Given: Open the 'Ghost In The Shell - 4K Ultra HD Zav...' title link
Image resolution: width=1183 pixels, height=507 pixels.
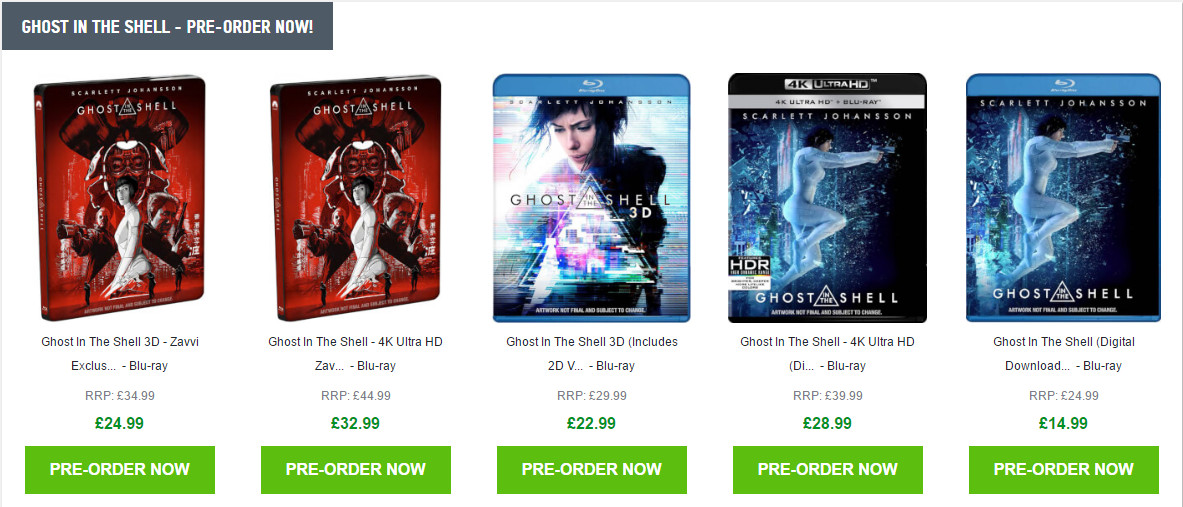Looking at the screenshot, I should point(355,354).
